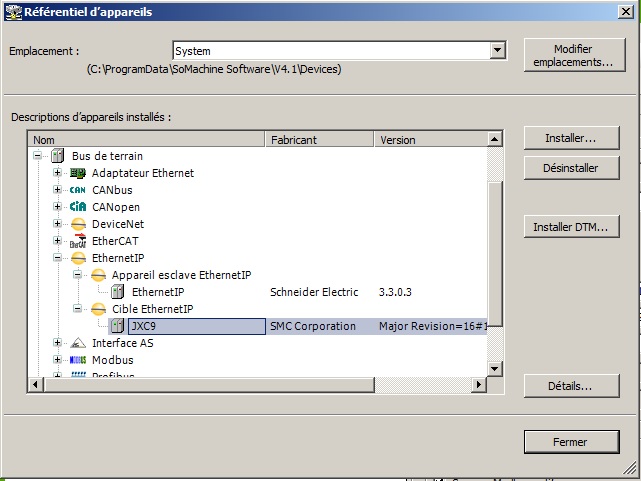Click the Désinstaller button
The image size is (641, 481).
click(x=570, y=168)
